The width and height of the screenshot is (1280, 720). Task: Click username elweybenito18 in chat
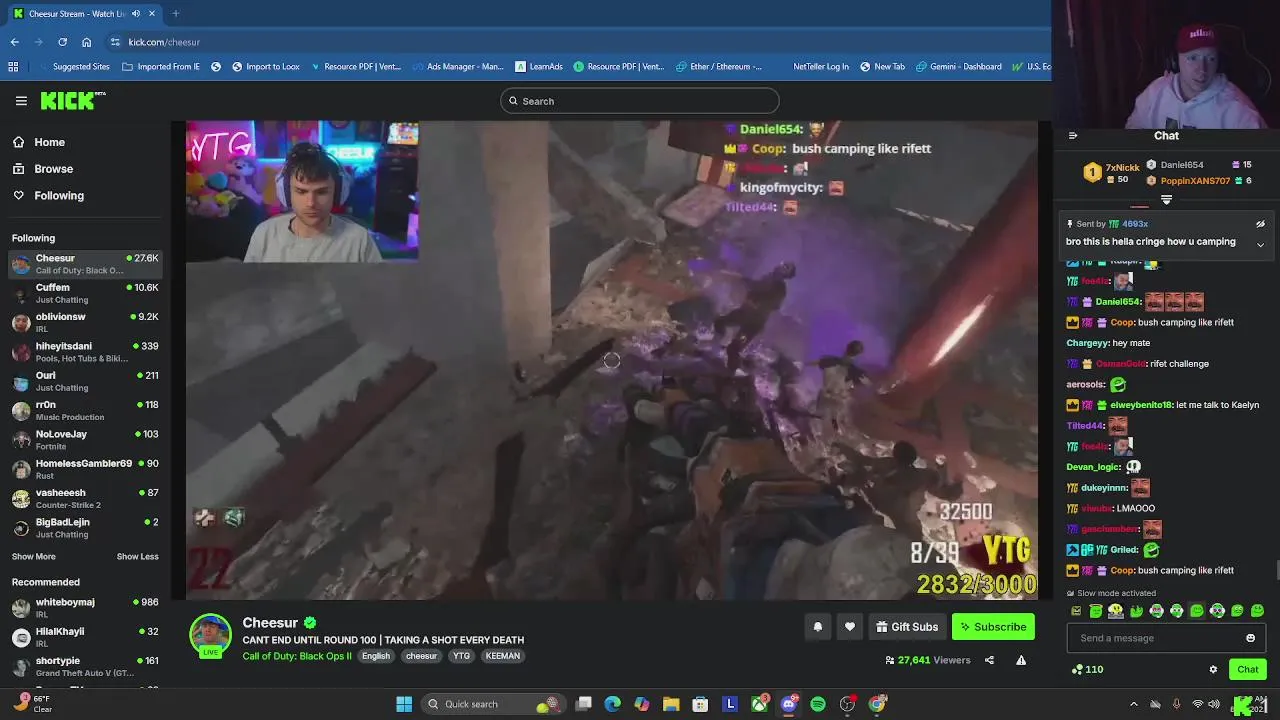coord(1141,405)
